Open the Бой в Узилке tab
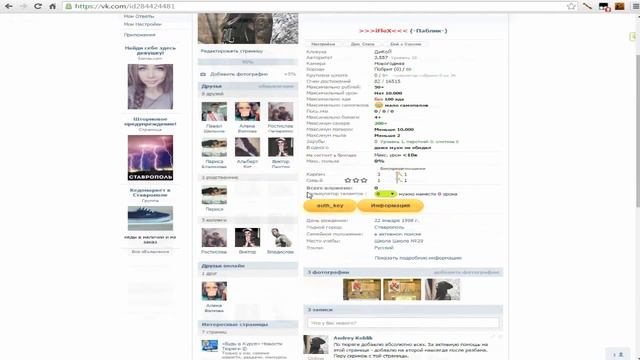The image size is (640, 360). tap(405, 44)
